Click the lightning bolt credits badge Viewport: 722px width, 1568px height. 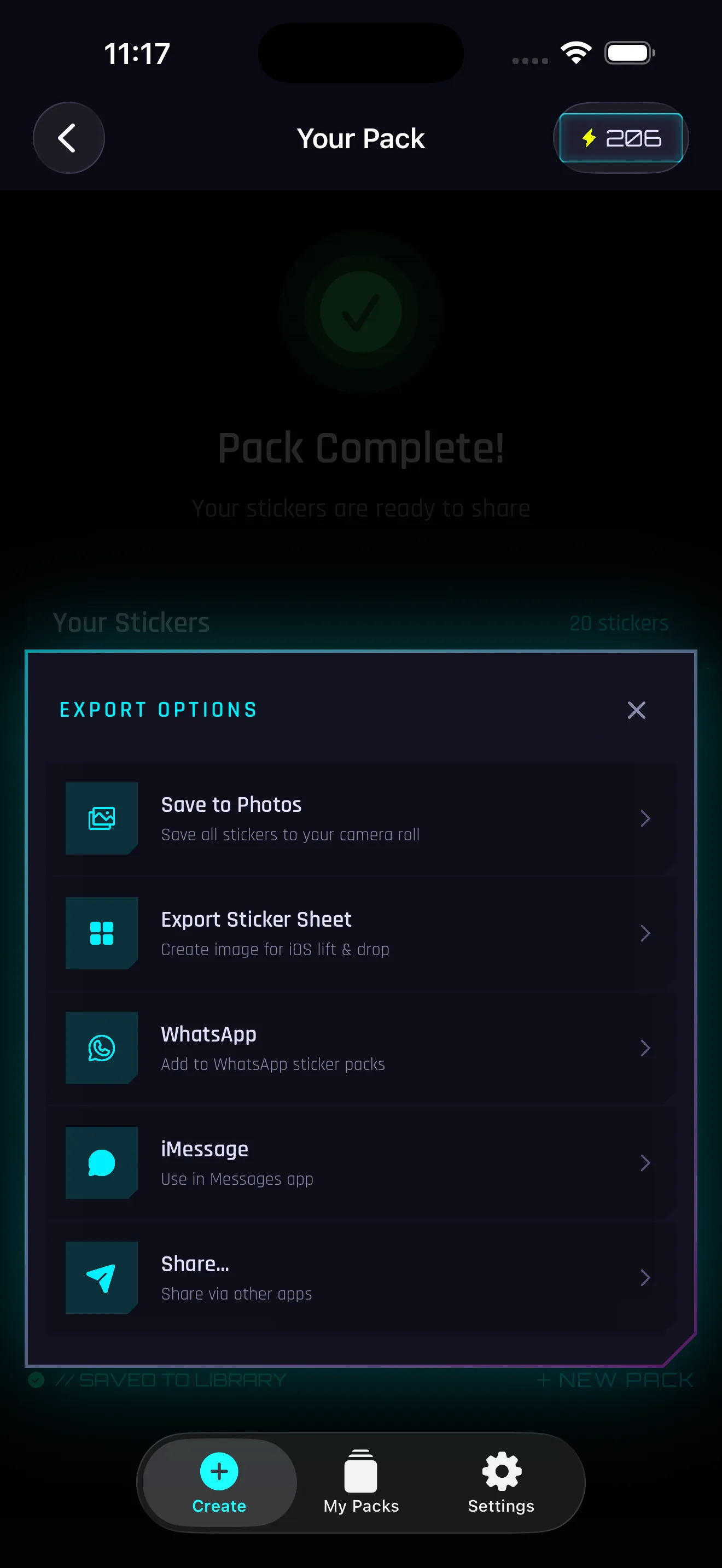(x=620, y=138)
